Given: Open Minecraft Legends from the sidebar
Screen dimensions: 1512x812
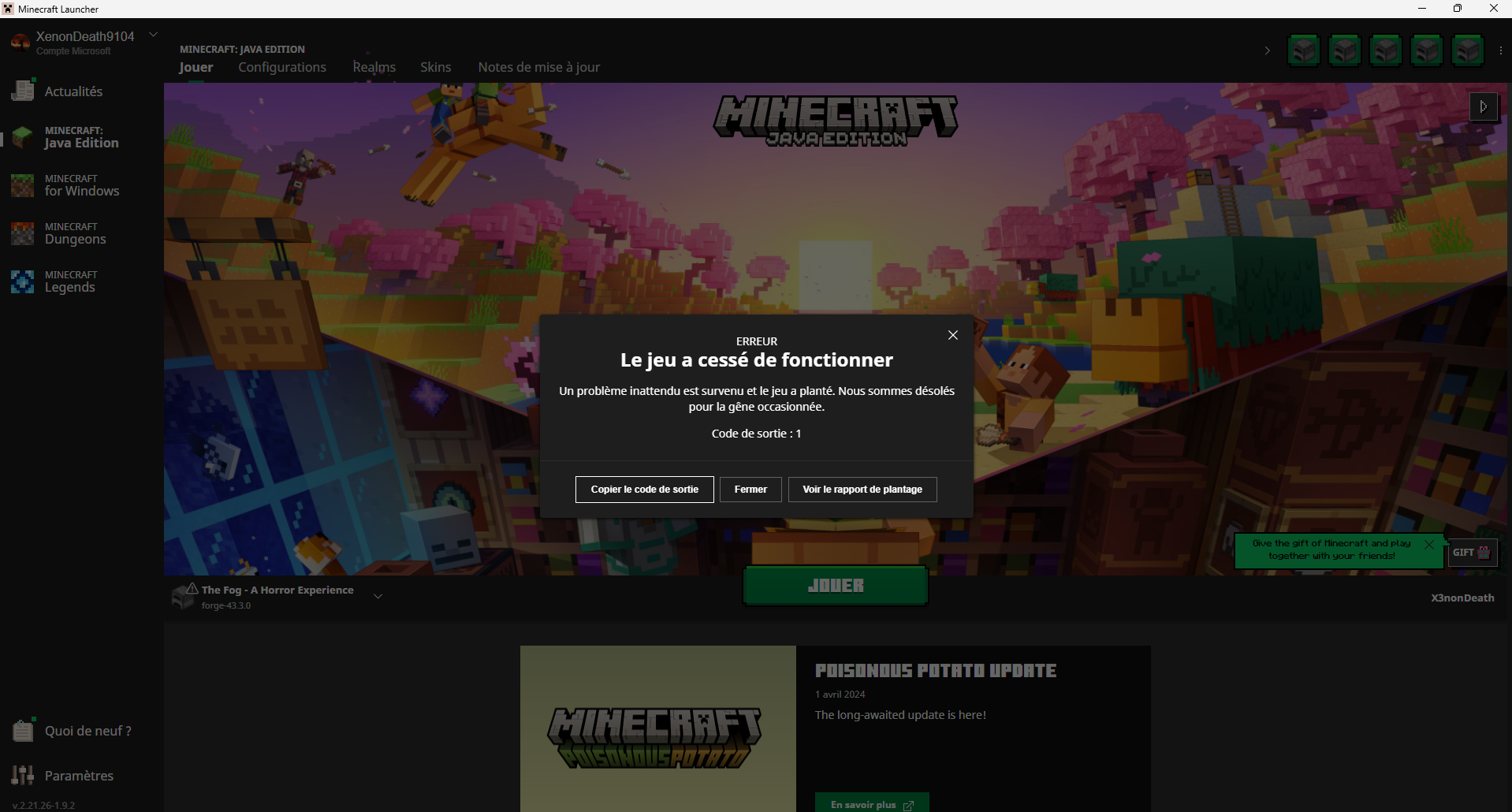Looking at the screenshot, I should point(54,281).
